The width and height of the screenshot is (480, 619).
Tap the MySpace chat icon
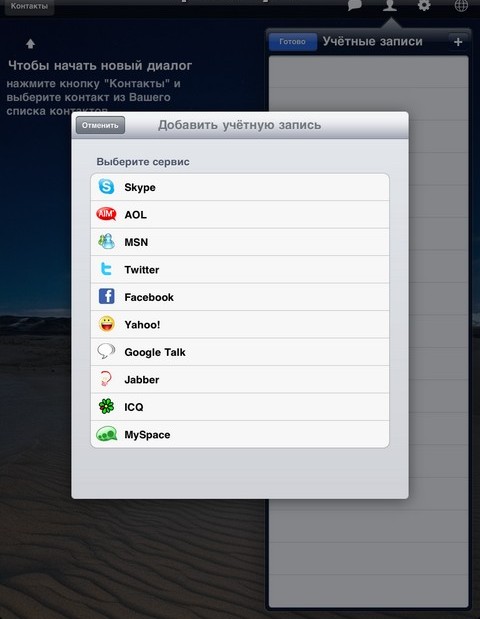[x=107, y=434]
